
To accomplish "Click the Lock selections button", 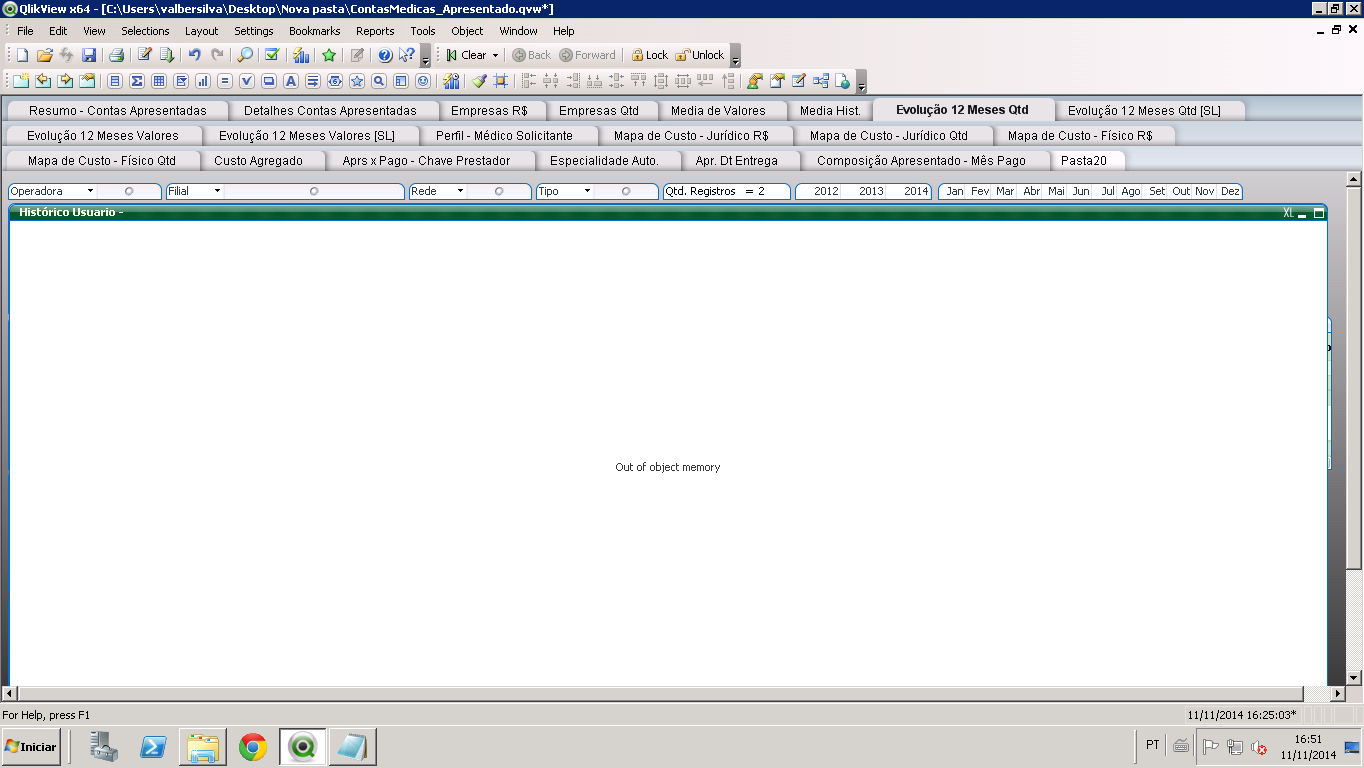I will [649, 55].
